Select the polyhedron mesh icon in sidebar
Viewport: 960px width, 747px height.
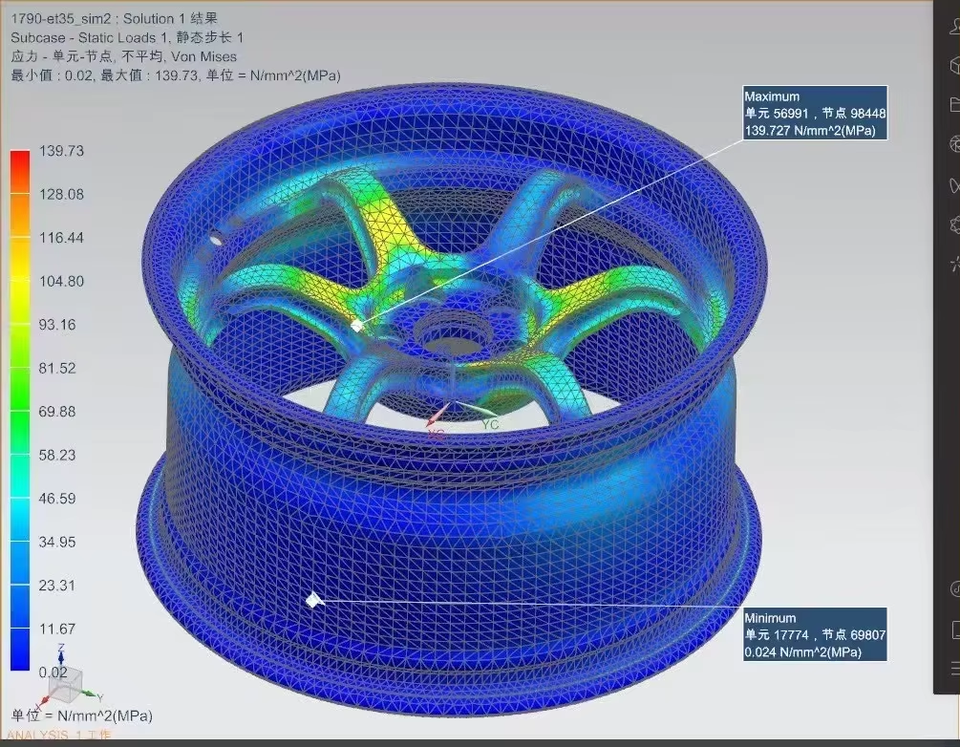[954, 225]
